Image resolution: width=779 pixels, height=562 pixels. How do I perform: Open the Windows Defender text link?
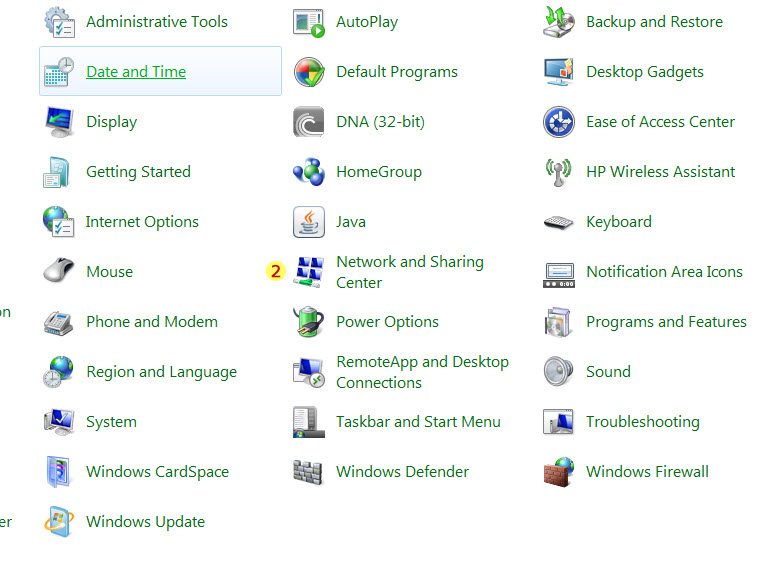[x=402, y=472]
